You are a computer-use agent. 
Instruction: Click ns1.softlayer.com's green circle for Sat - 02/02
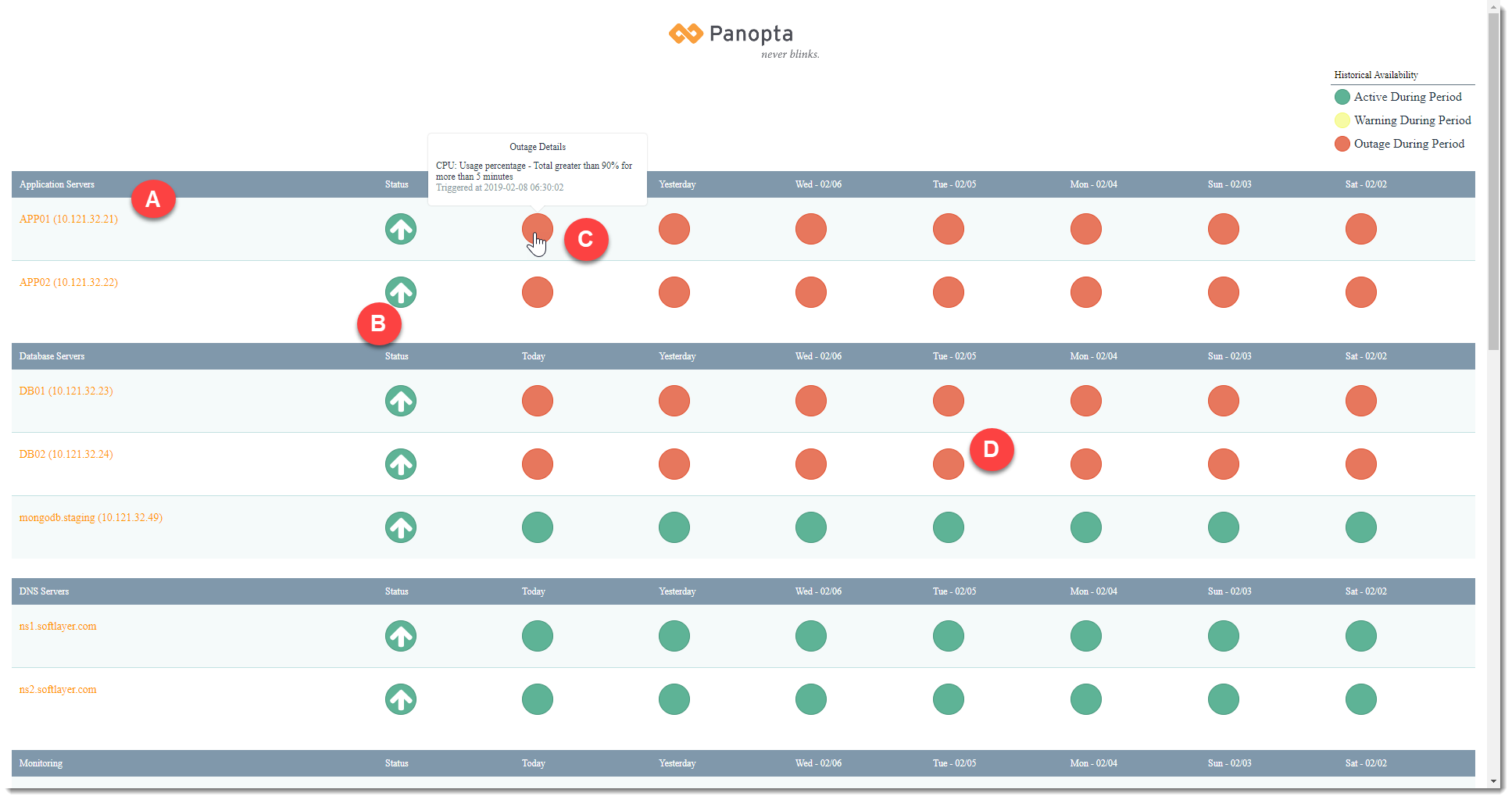(x=1361, y=636)
